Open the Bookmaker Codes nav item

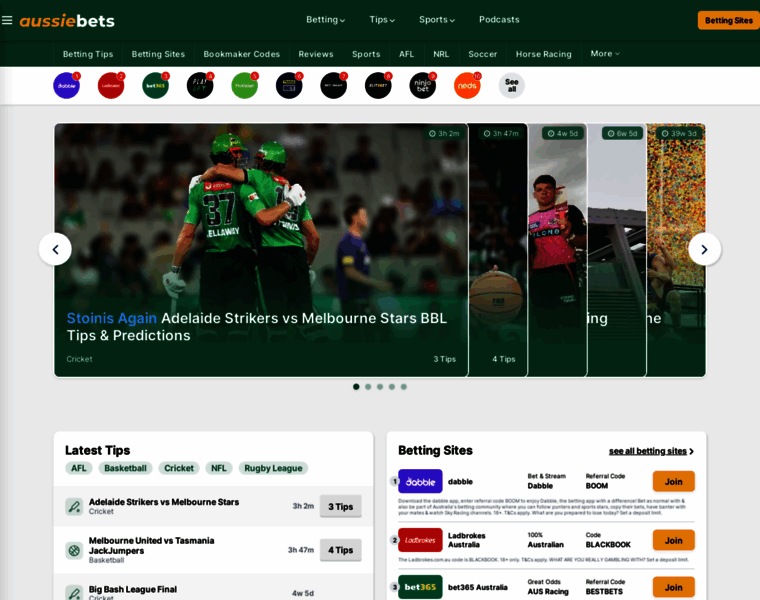pos(241,54)
